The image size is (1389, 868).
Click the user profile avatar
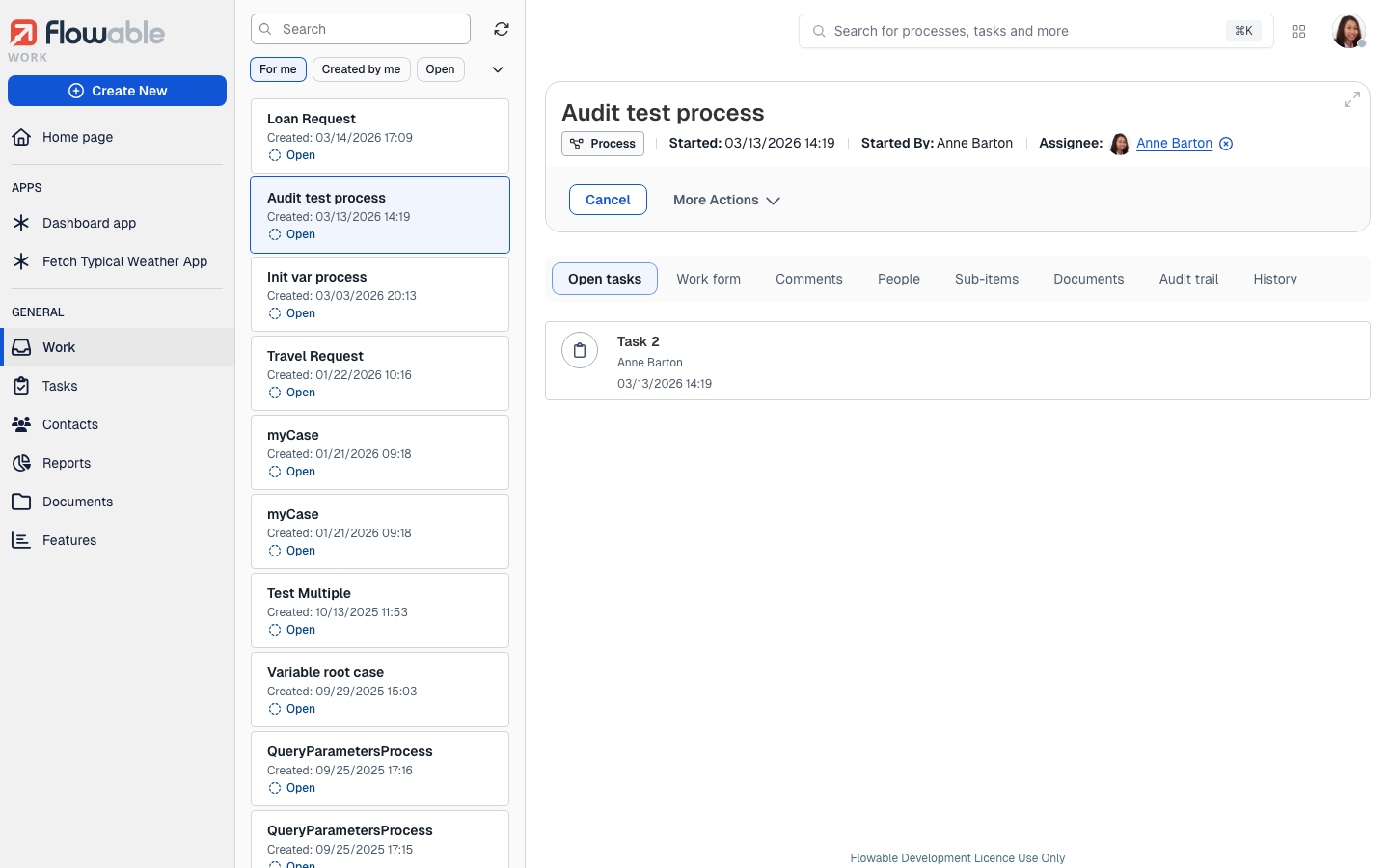tap(1348, 31)
